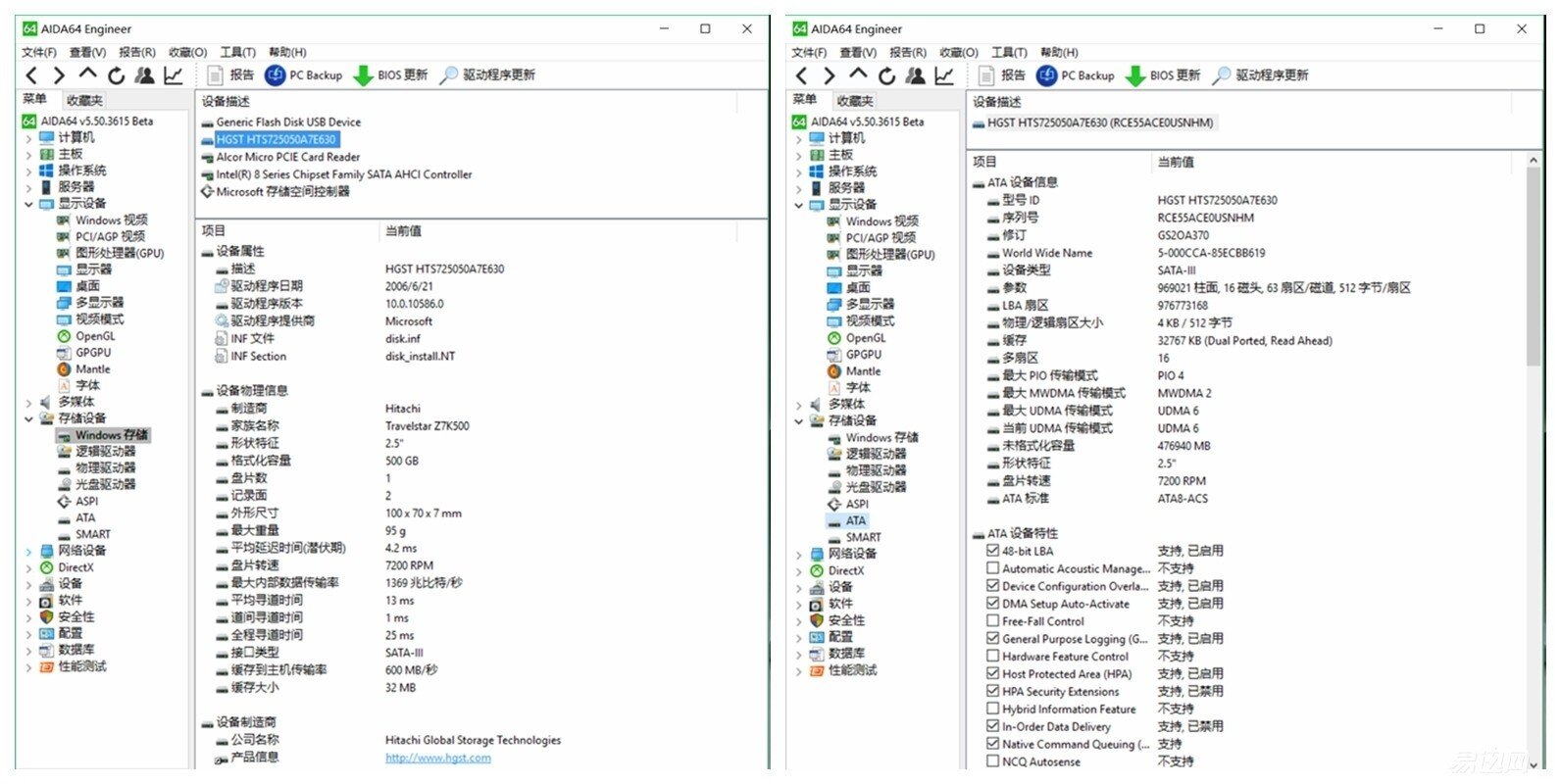Toggle Hybrid Information Feature checkbox
Screen dimensions: 1561x784
click(992, 710)
